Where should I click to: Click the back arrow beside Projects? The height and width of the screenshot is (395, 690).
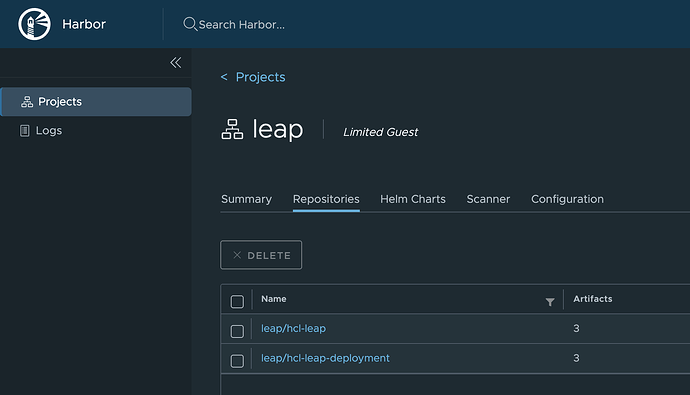pyautogui.click(x=224, y=77)
